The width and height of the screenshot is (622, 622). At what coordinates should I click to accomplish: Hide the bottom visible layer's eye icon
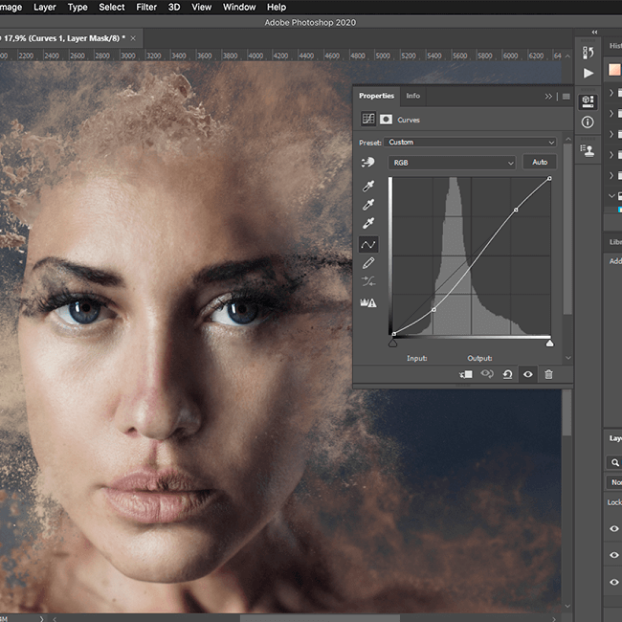coord(614,581)
